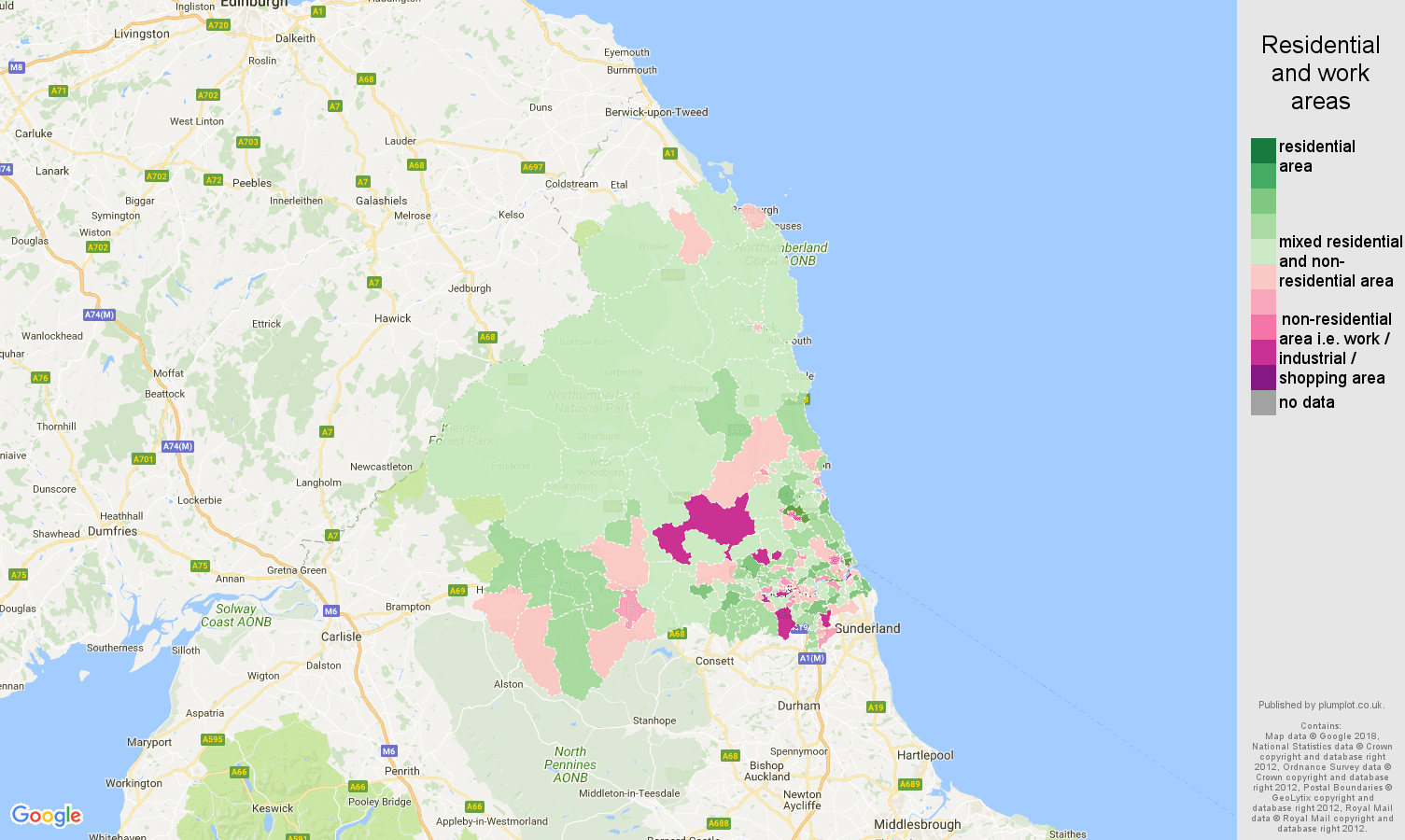Click the A71 road shield
The width and height of the screenshot is (1405, 840).
coord(59,91)
